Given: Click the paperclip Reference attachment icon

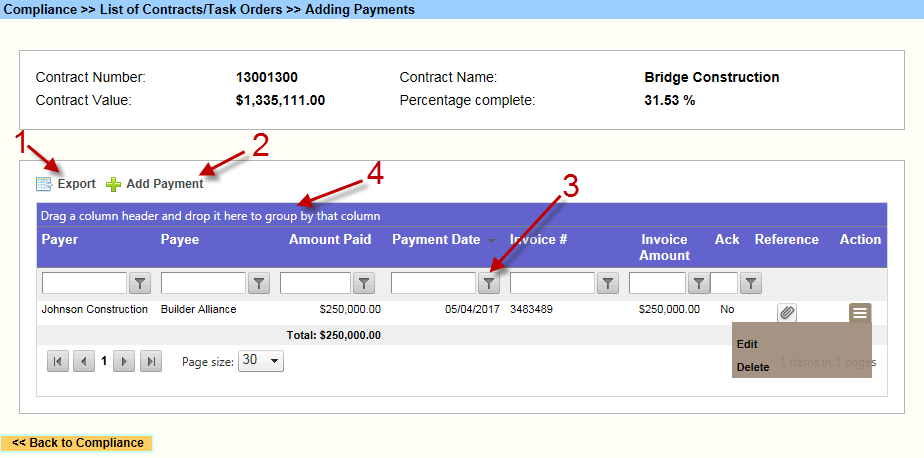Looking at the screenshot, I should [787, 313].
